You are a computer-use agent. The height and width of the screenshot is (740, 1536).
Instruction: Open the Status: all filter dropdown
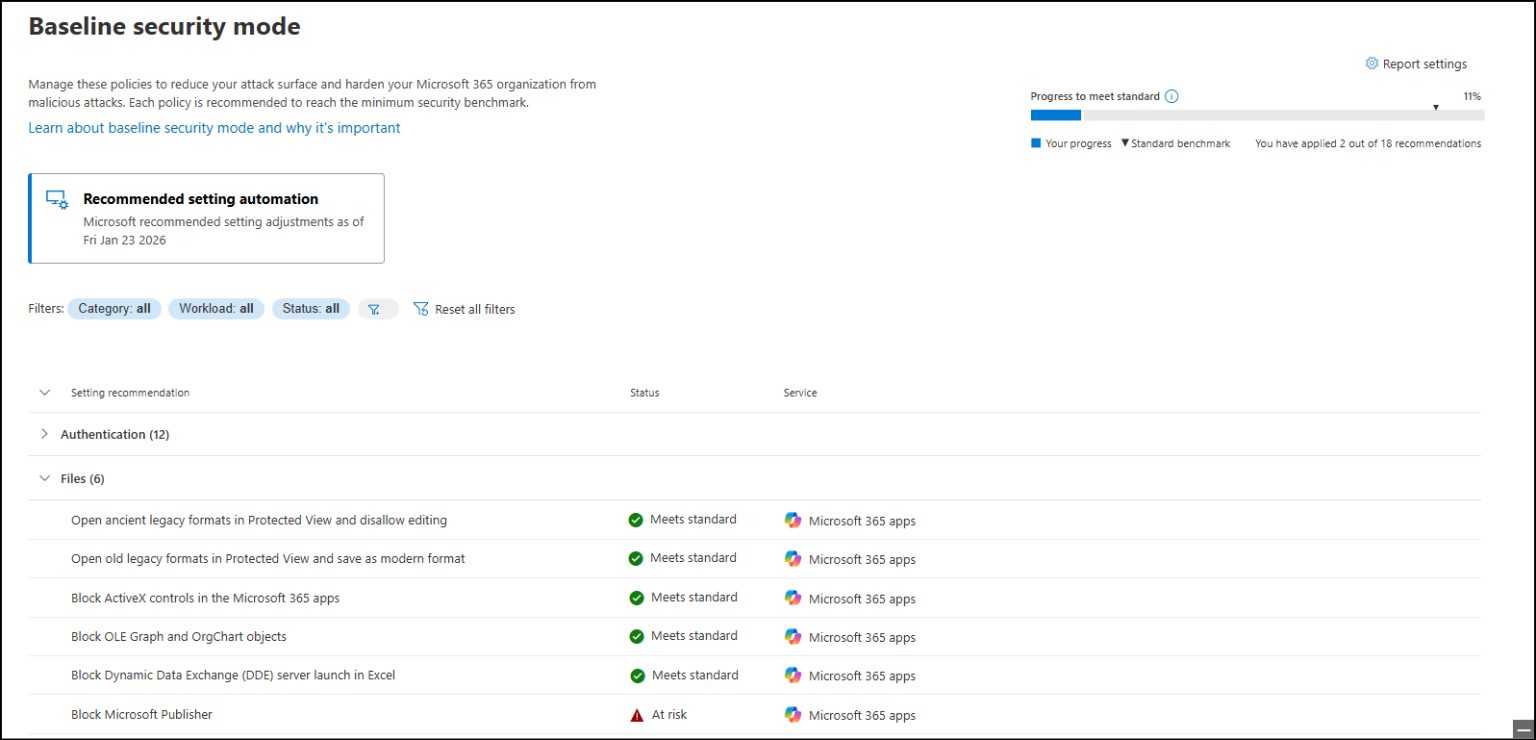311,308
